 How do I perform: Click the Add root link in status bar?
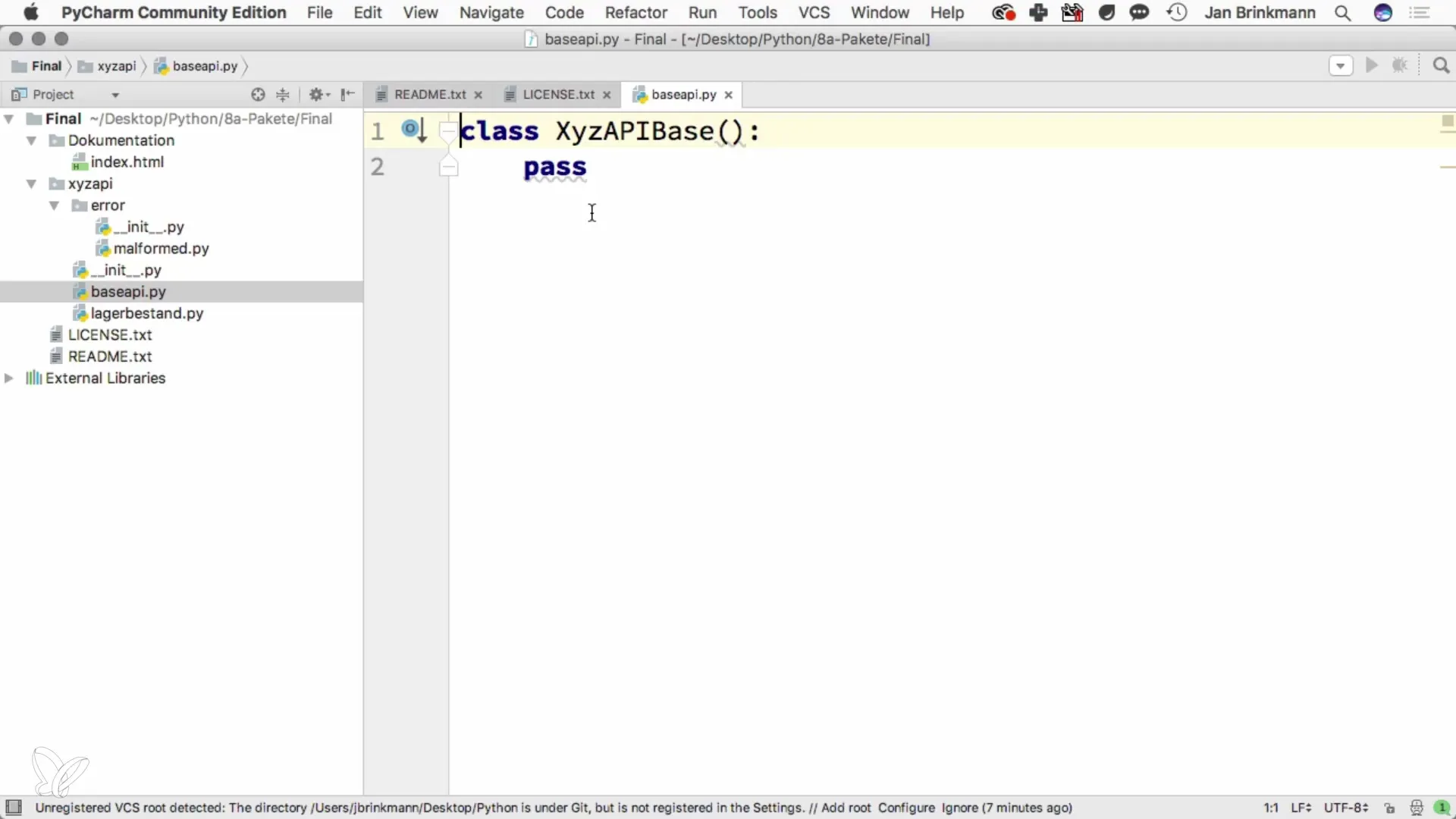click(846, 808)
